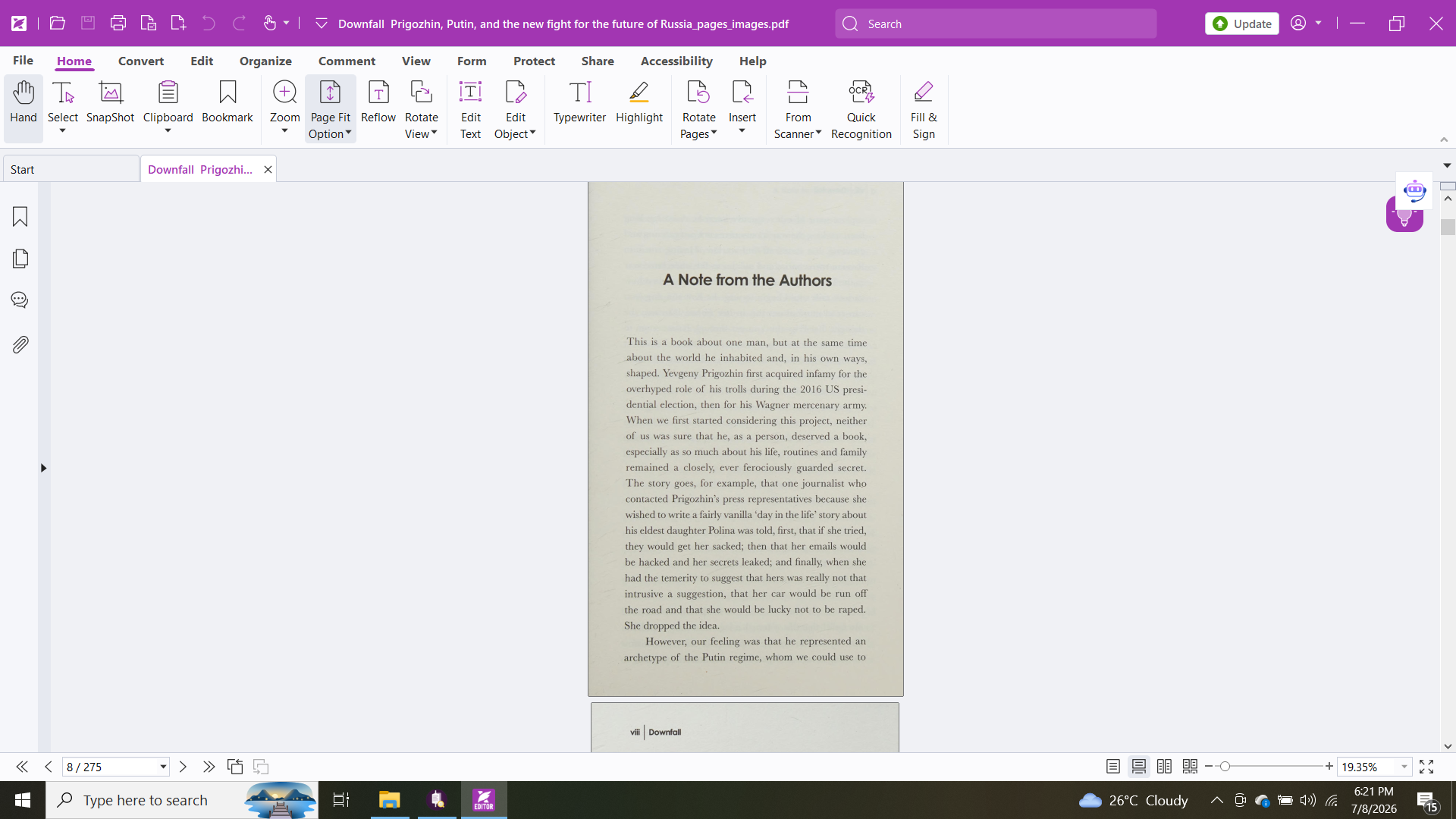Open the Organize ribbon tab
Viewport: 1456px width, 819px height.
click(x=265, y=61)
